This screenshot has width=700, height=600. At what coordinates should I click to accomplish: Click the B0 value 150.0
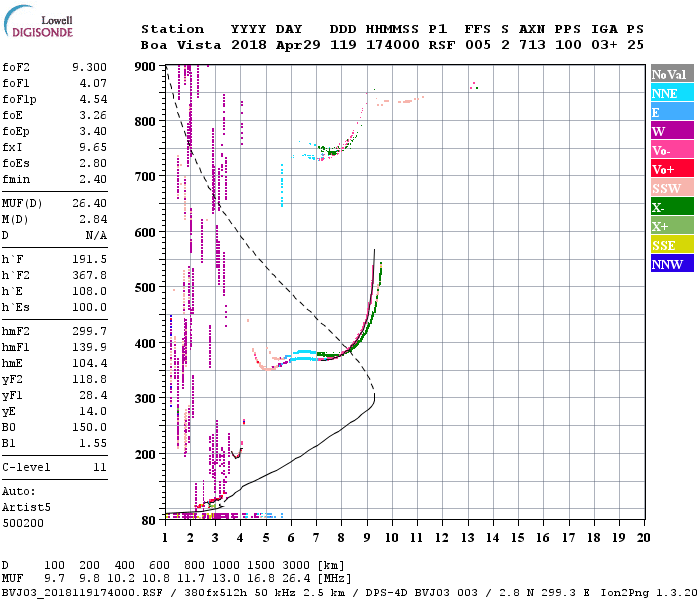tap(89, 428)
